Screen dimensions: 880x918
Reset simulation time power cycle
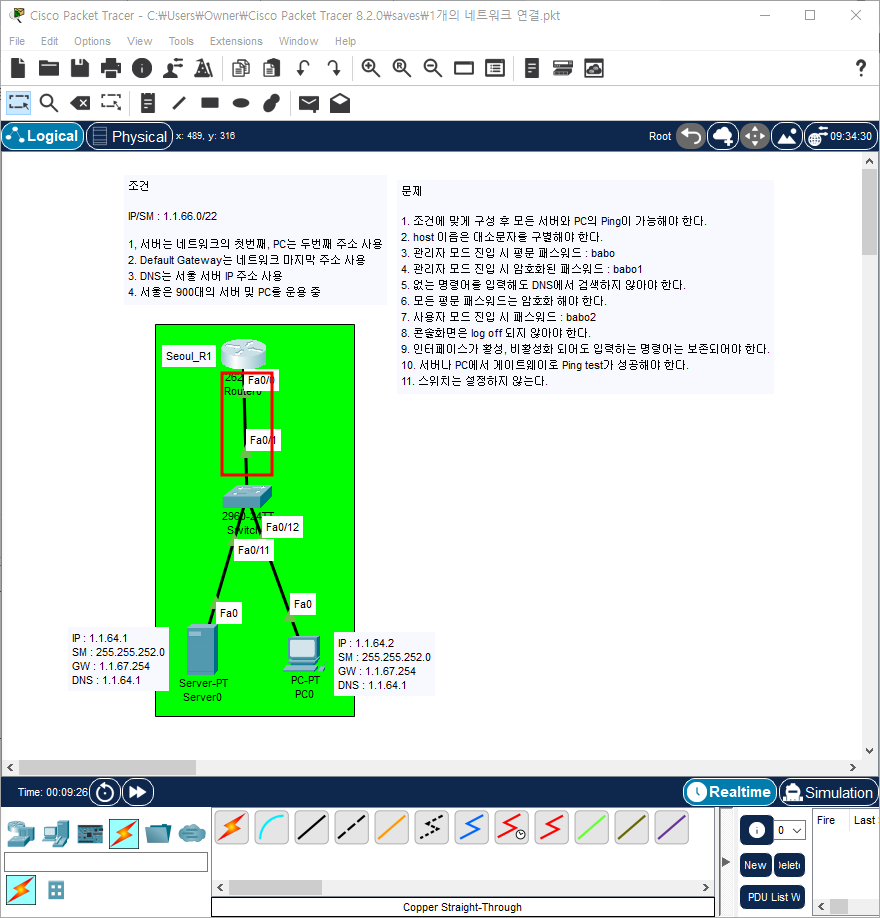point(105,792)
